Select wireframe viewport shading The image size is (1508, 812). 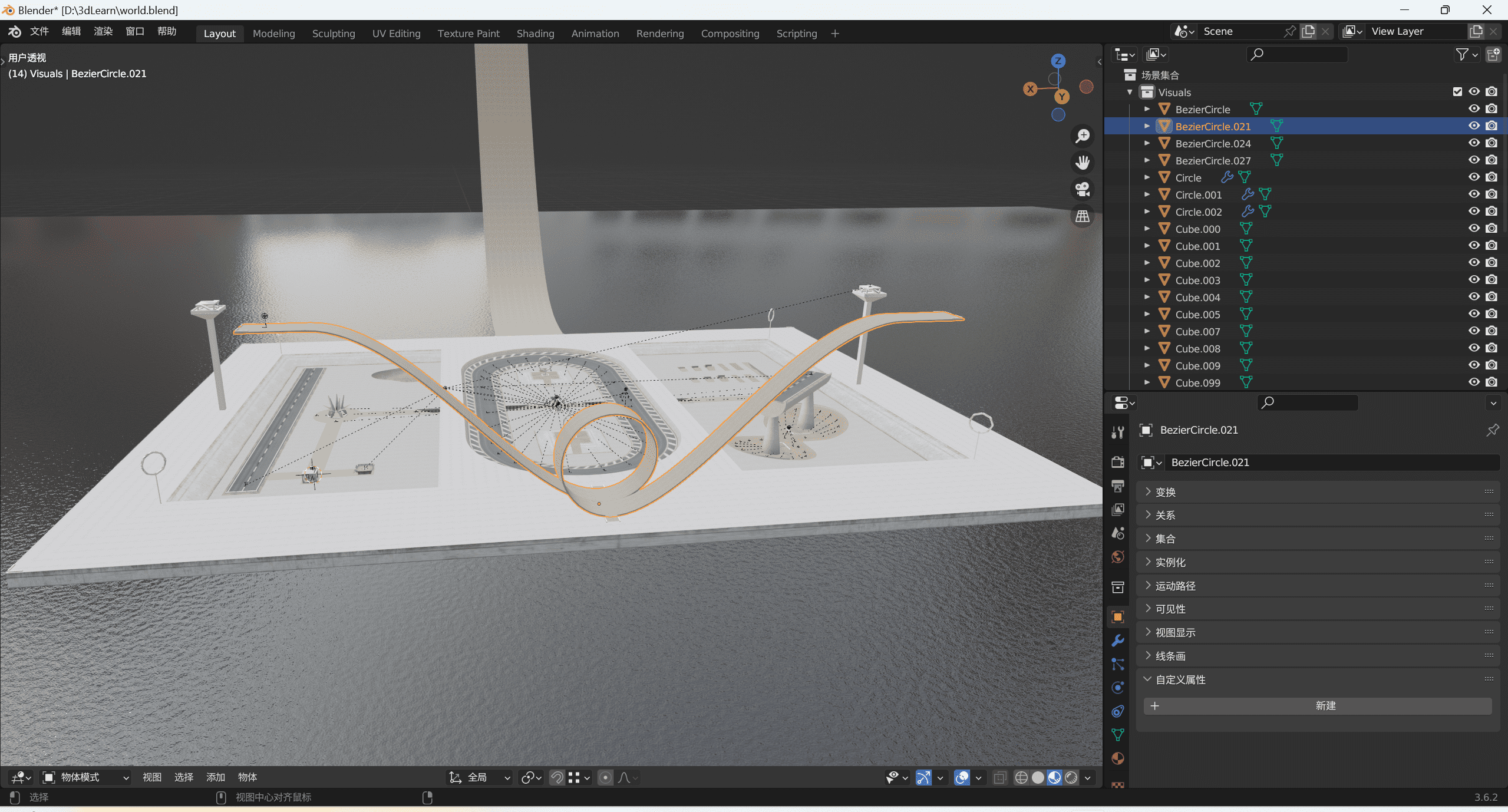(1021, 778)
